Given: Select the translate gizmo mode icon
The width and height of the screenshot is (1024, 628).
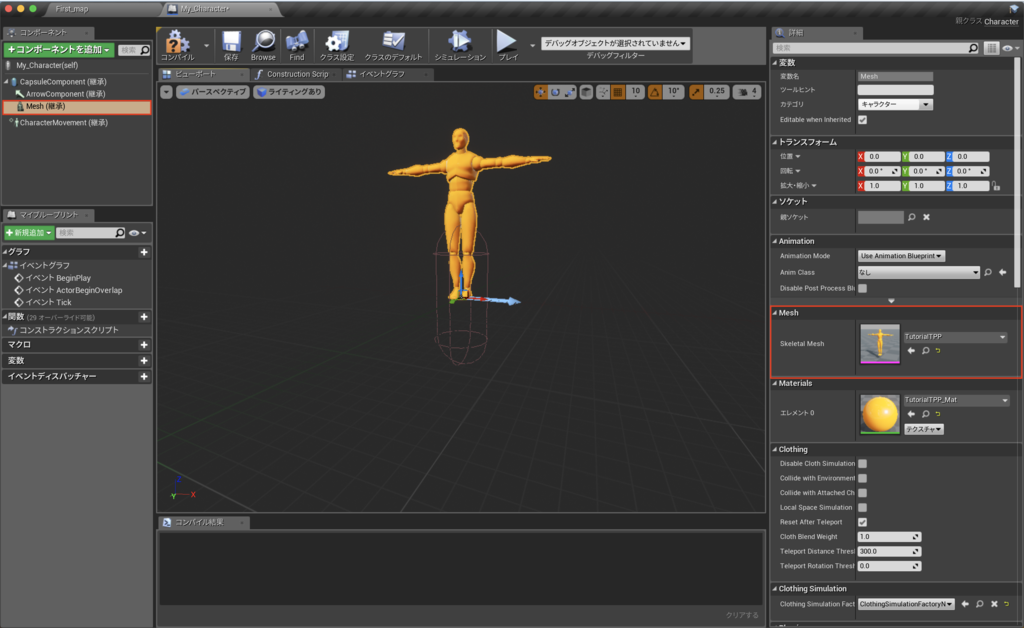Looking at the screenshot, I should 540,92.
